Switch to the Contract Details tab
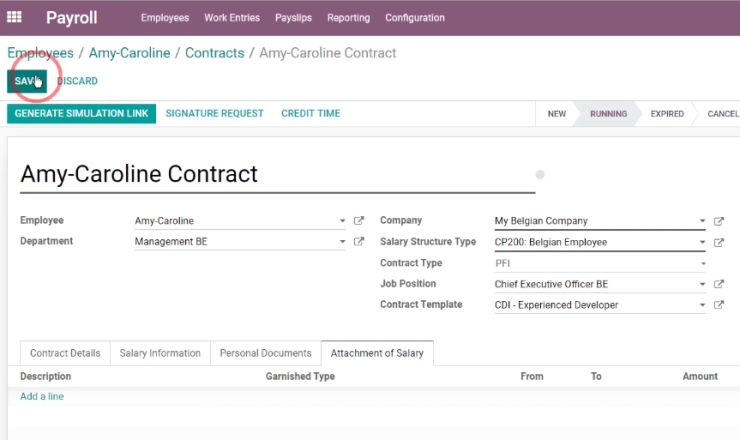This screenshot has width=740, height=440. tap(65, 353)
